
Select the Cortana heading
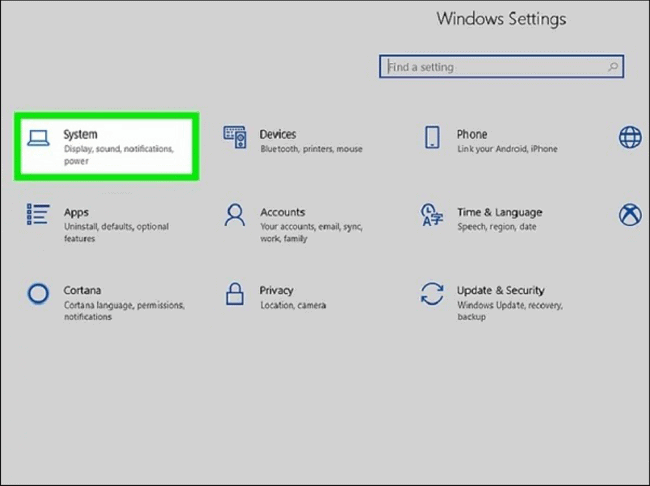pyautogui.click(x=82, y=290)
